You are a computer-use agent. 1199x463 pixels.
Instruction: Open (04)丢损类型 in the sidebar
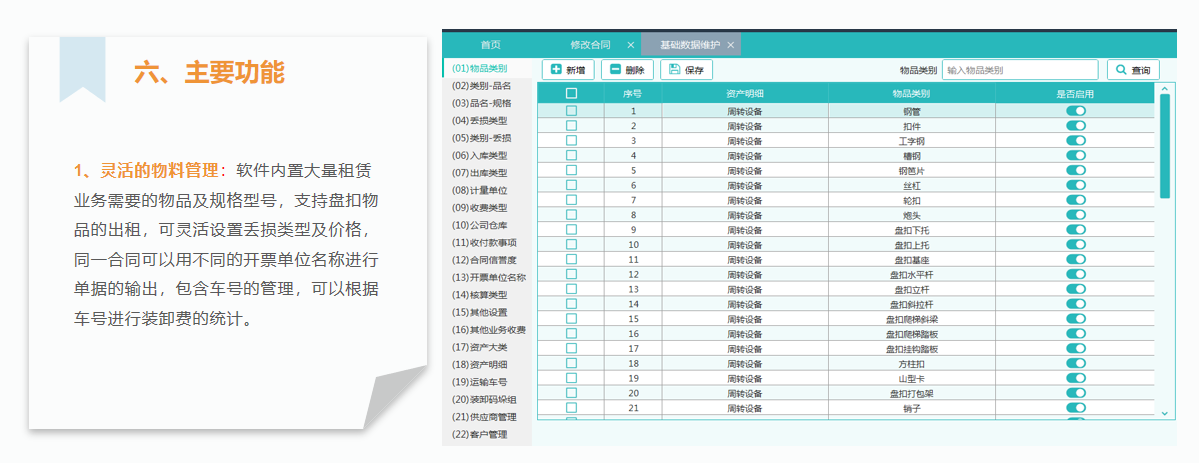pos(479,120)
